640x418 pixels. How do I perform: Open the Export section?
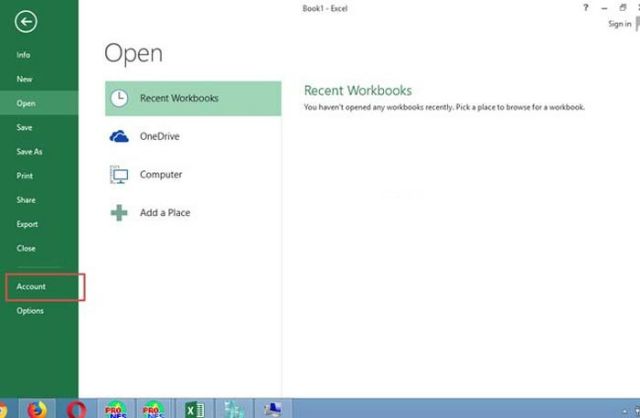[27, 224]
